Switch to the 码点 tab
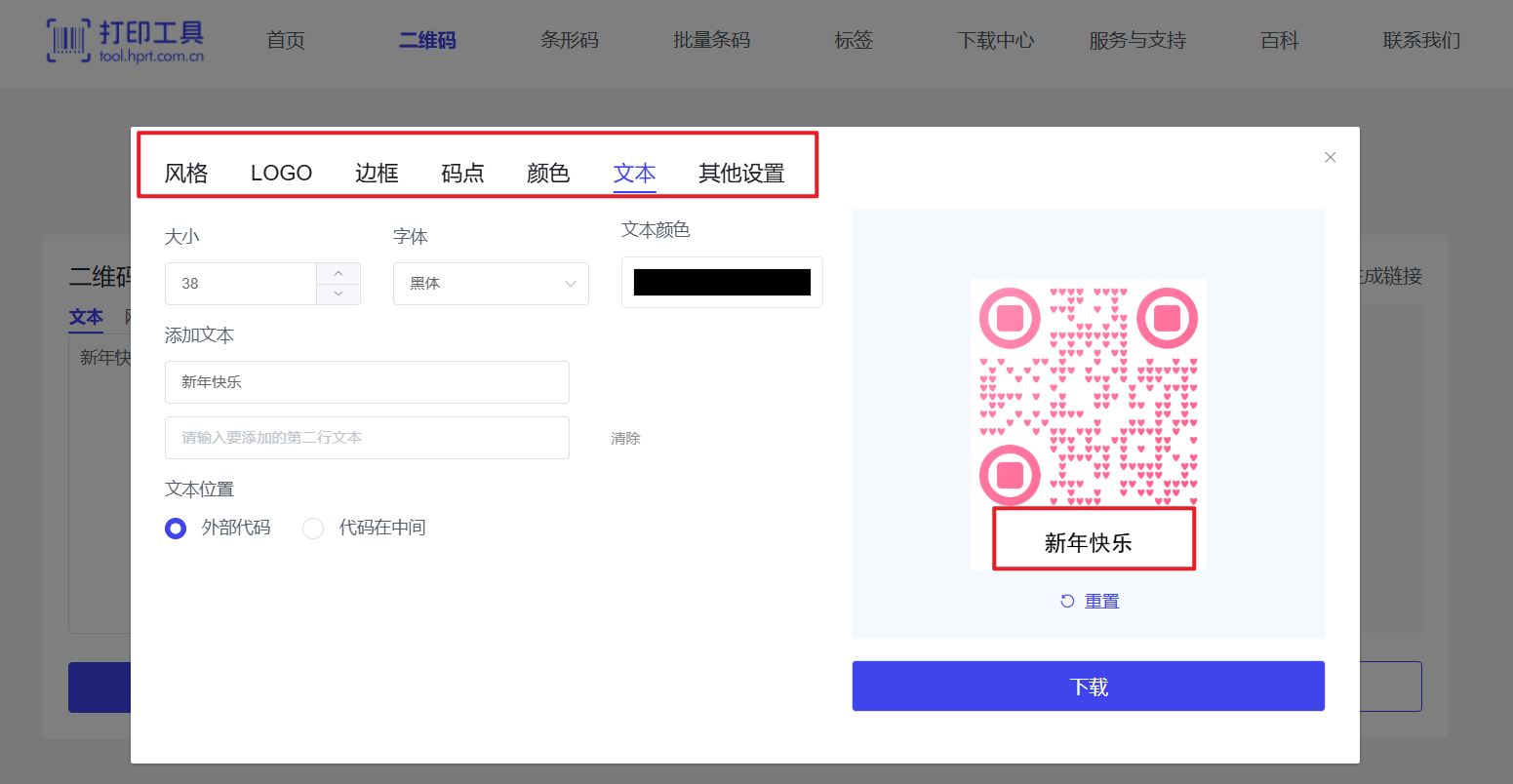1513x784 pixels. 462,174
